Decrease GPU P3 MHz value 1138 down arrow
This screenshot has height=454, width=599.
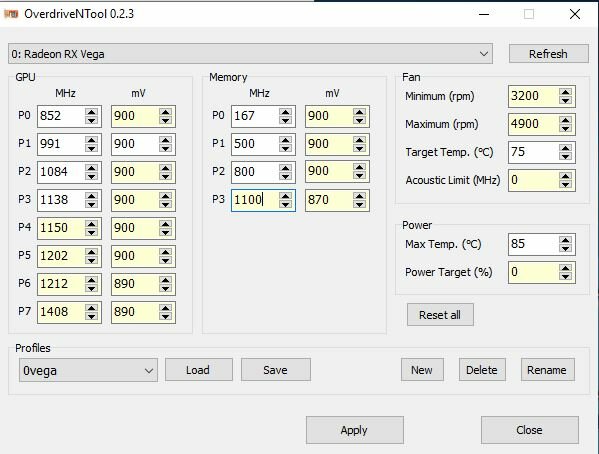coord(92,204)
